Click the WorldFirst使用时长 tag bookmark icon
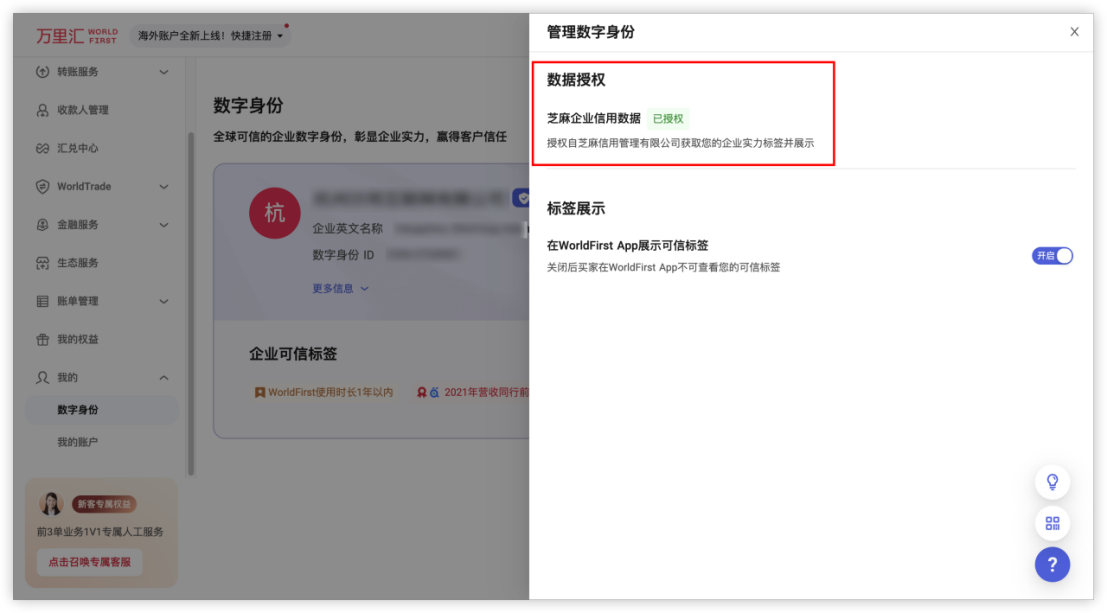The image size is (1107, 613). [x=260, y=392]
